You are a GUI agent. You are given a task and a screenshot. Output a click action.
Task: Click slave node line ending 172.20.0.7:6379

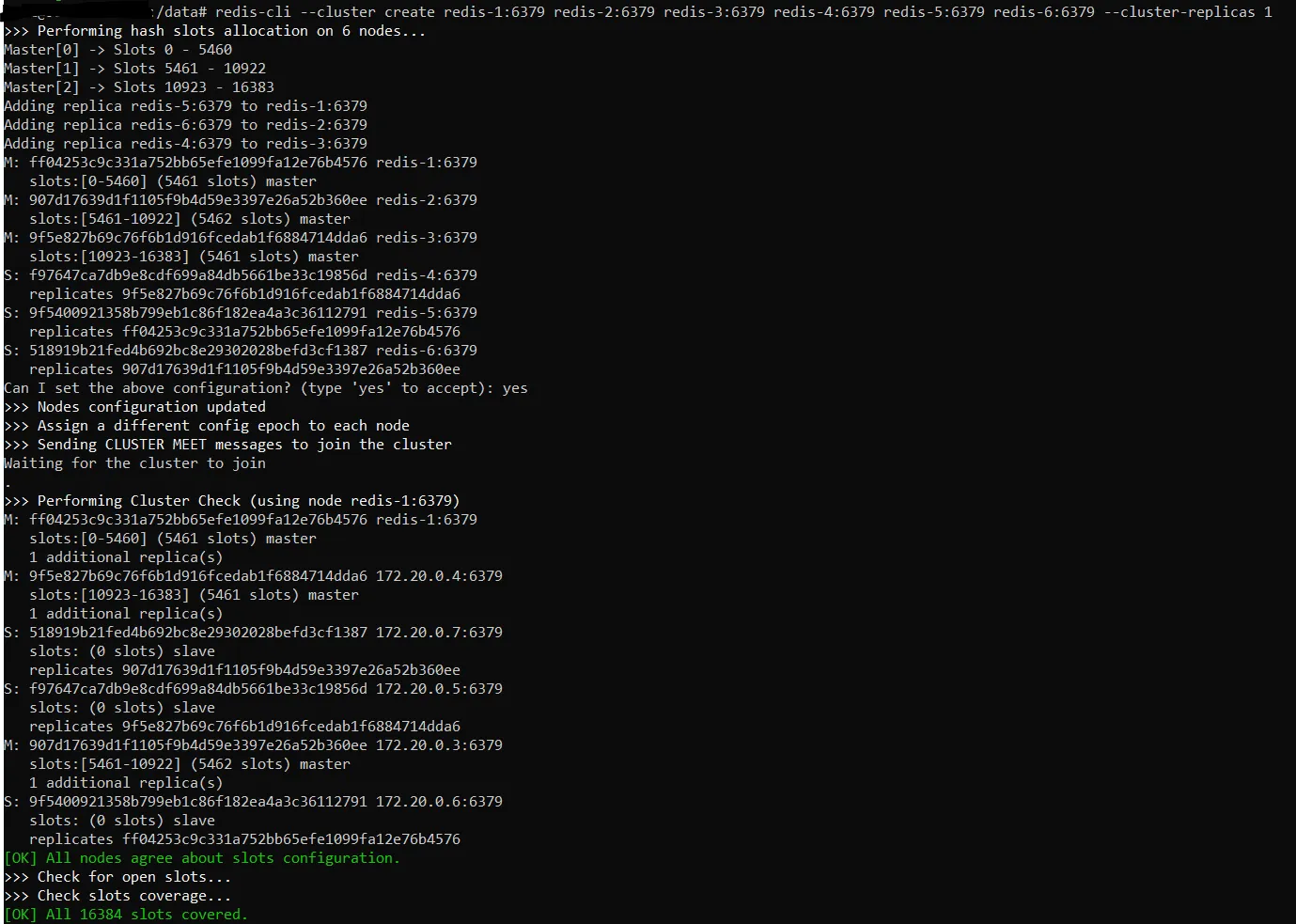coord(253,633)
